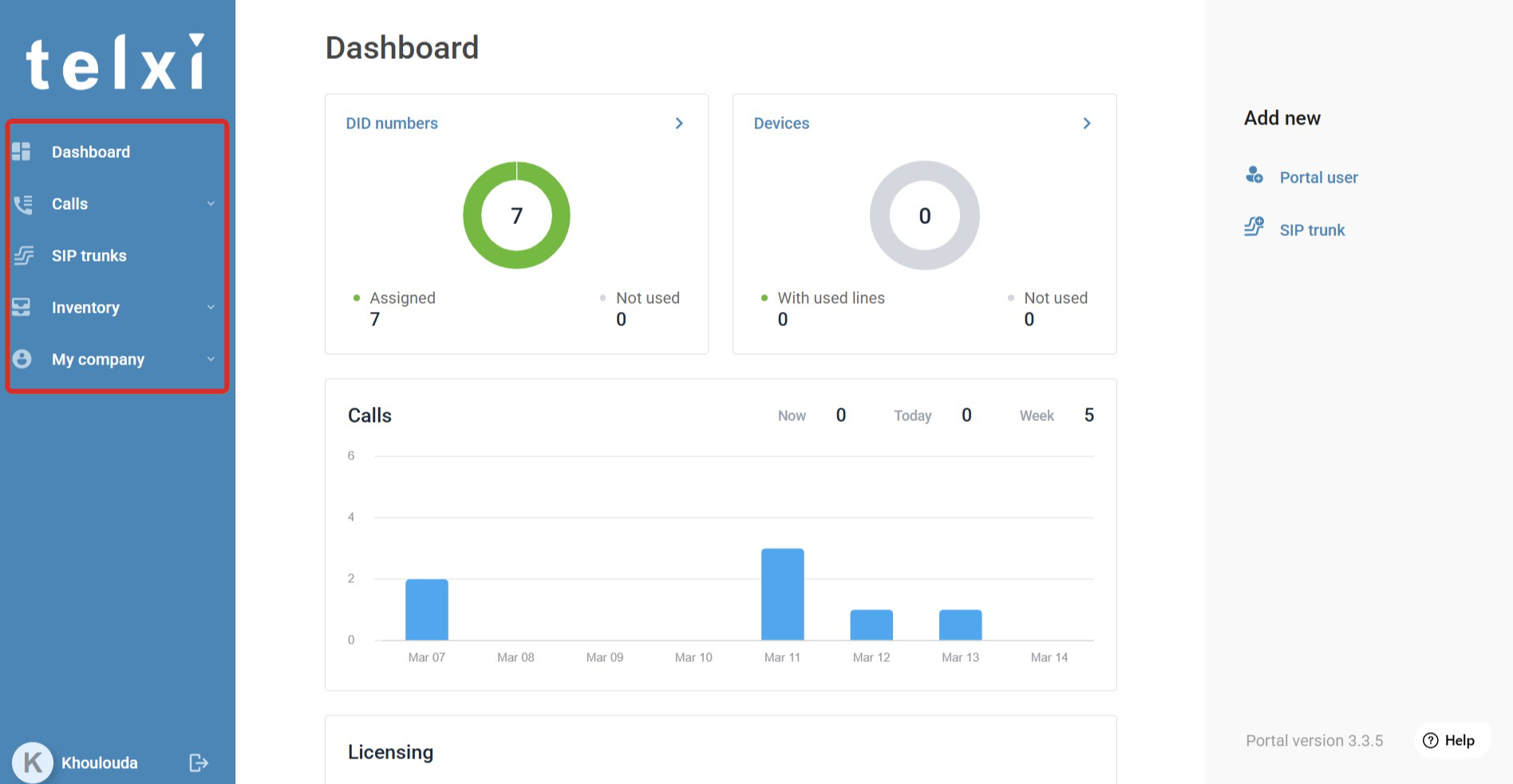Click the My company person icon

pyautogui.click(x=22, y=359)
